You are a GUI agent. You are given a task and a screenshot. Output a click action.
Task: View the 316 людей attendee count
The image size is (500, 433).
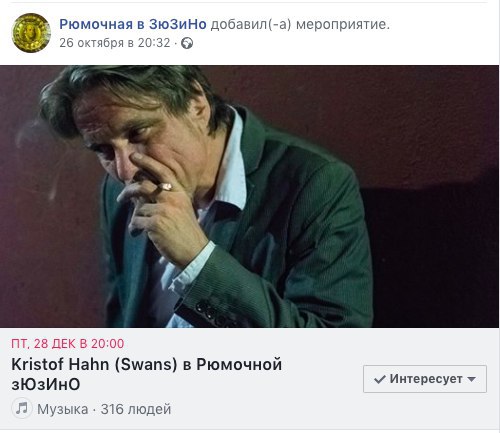click(x=136, y=409)
